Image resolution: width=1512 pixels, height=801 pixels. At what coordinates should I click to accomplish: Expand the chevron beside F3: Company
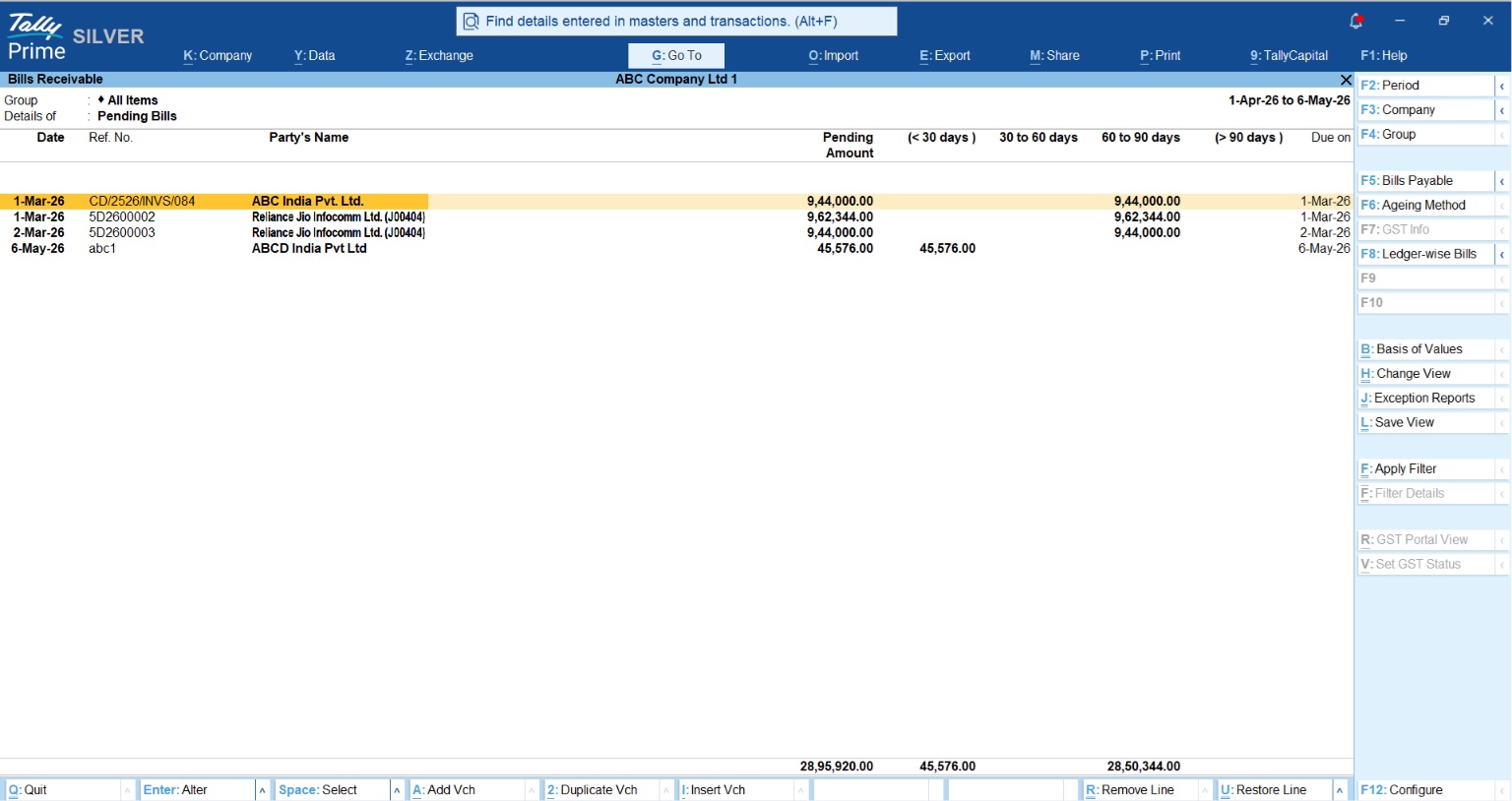1502,110
